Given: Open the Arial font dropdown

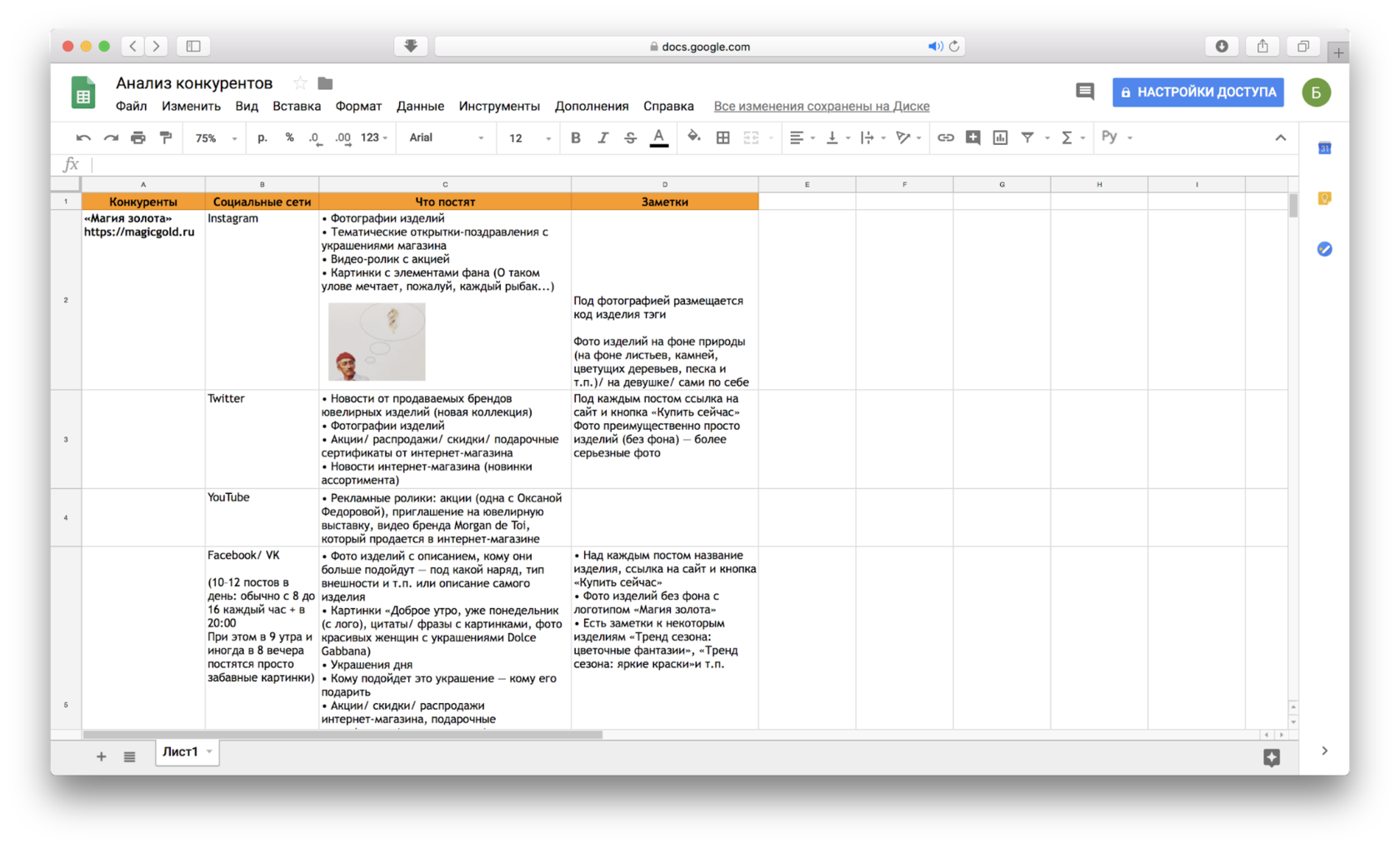Looking at the screenshot, I should coord(446,138).
